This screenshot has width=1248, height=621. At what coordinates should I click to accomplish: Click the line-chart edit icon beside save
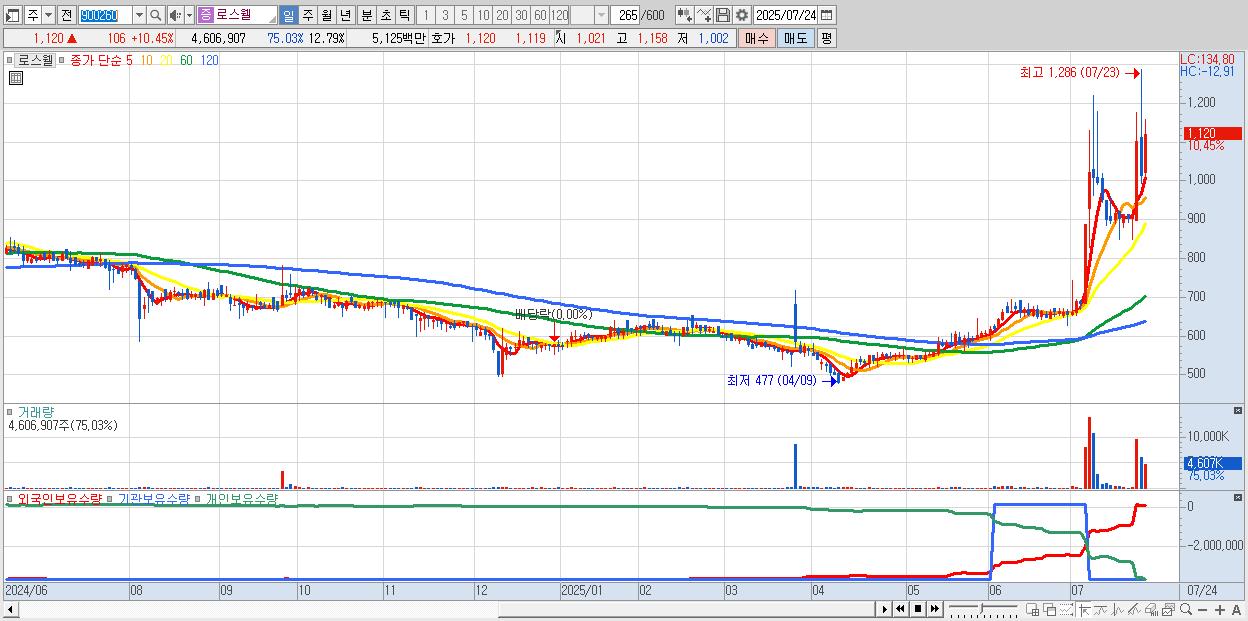(703, 15)
